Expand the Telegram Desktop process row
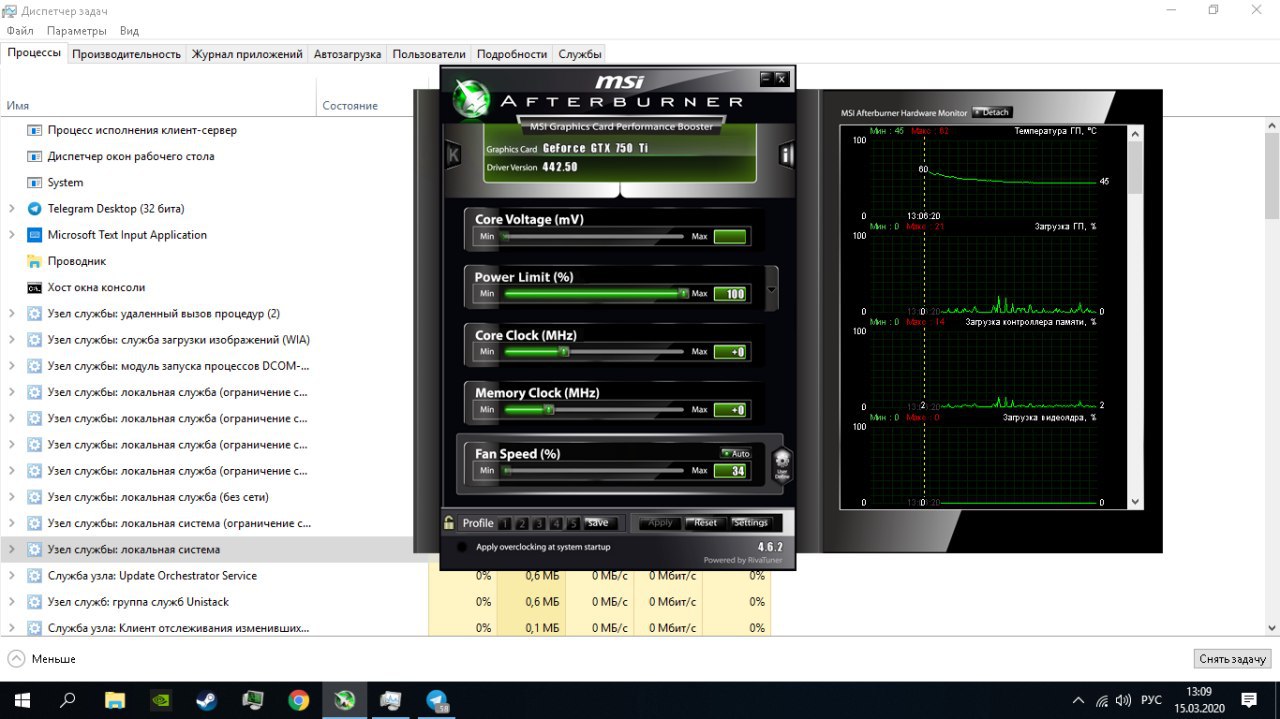Screen dimensions: 1280x719 pyautogui.click(x=11, y=209)
